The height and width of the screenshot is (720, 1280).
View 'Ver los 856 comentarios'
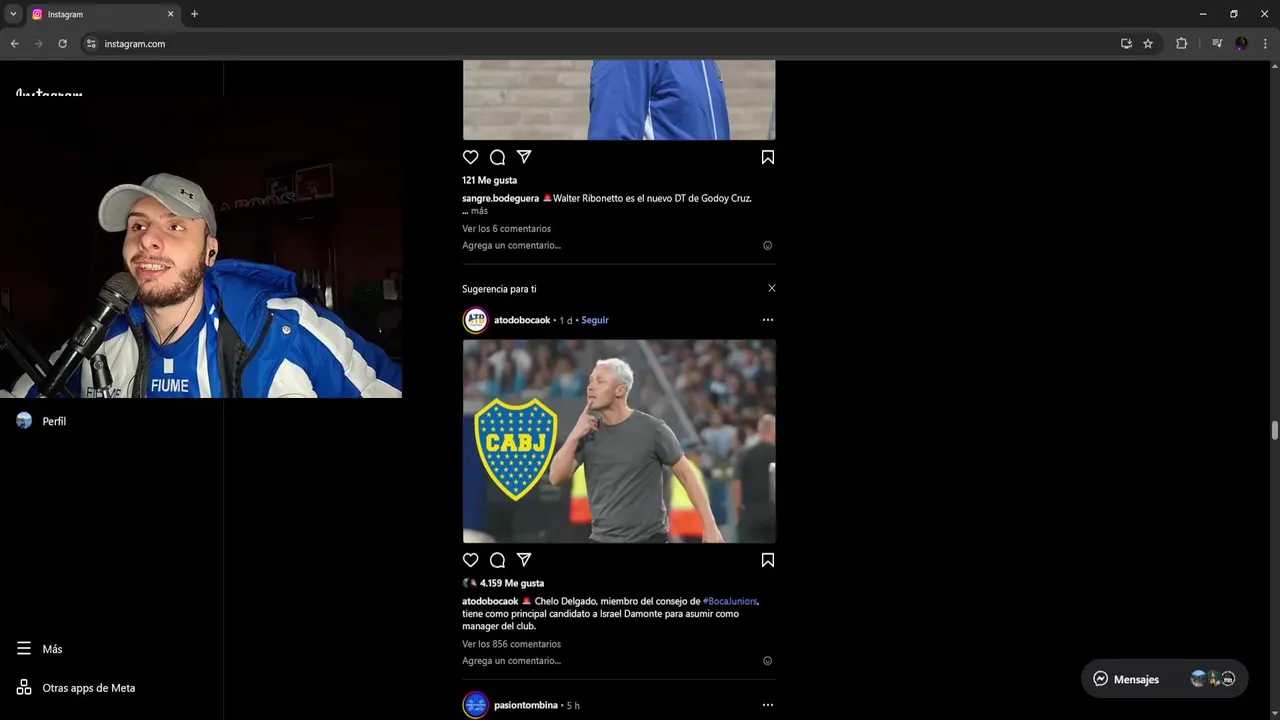point(511,644)
